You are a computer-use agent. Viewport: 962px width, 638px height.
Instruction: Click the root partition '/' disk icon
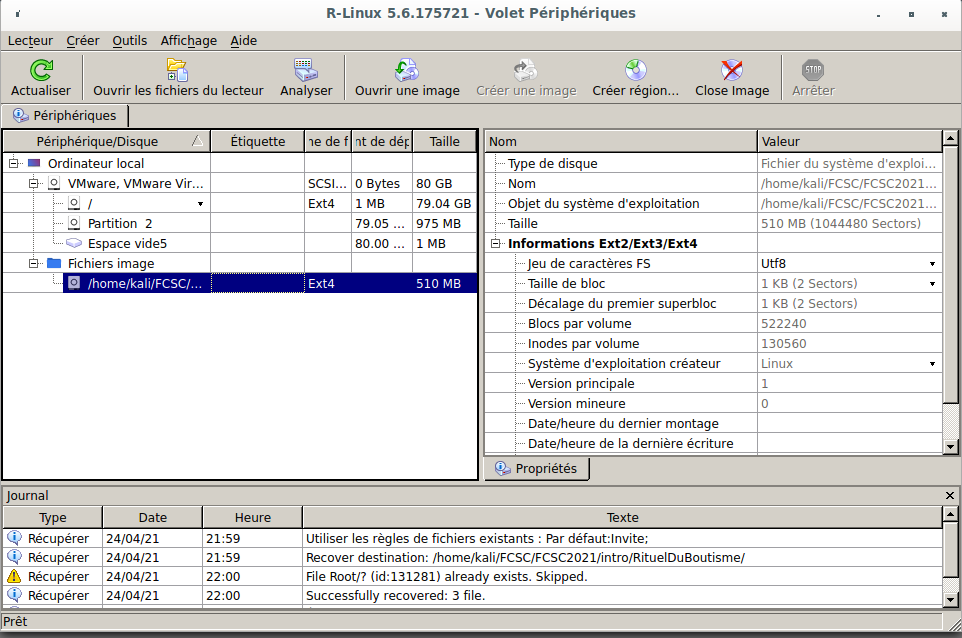74,203
